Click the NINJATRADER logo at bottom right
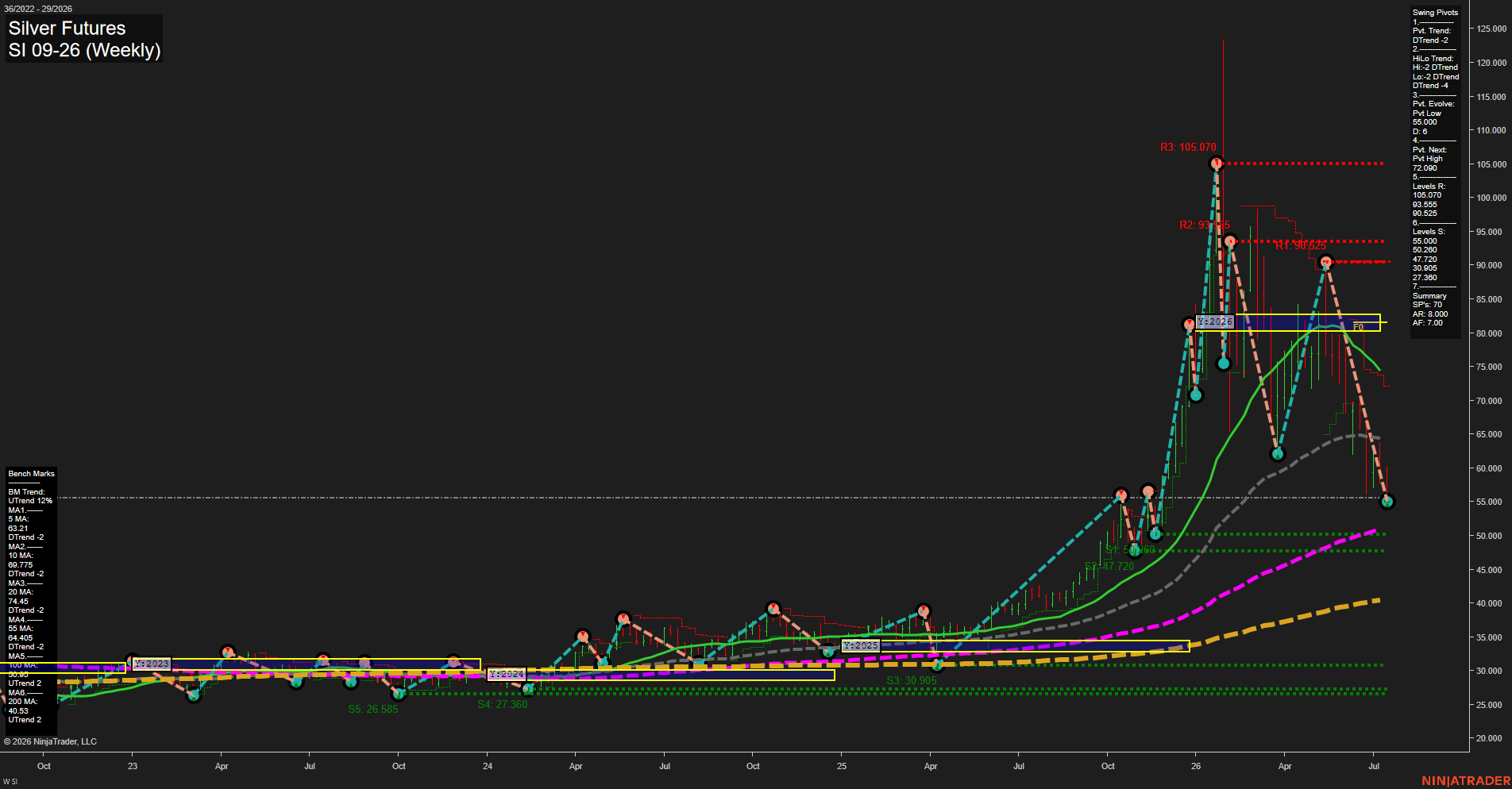 click(1466, 781)
